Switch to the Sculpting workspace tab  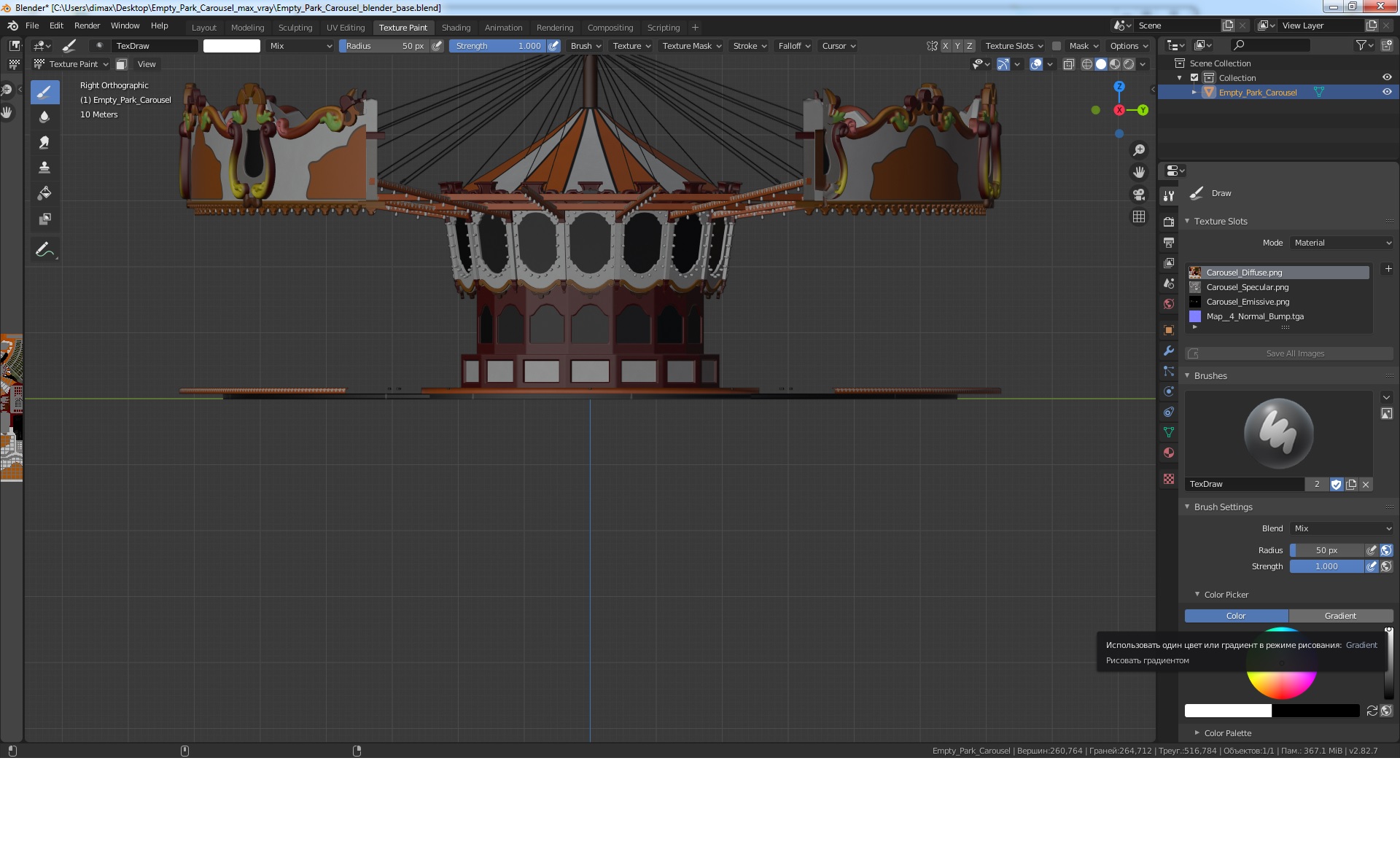pyautogui.click(x=295, y=28)
